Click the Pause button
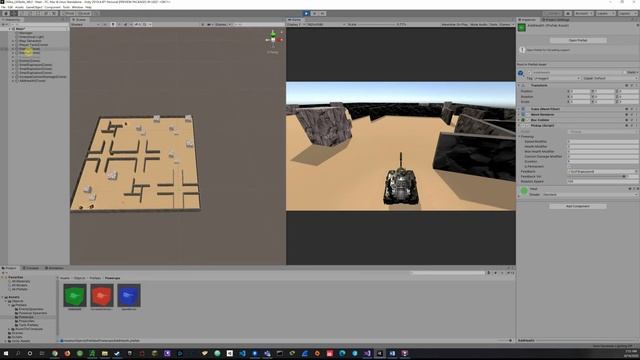Image resolution: width=640 pixels, height=360 pixels. click(314, 13)
